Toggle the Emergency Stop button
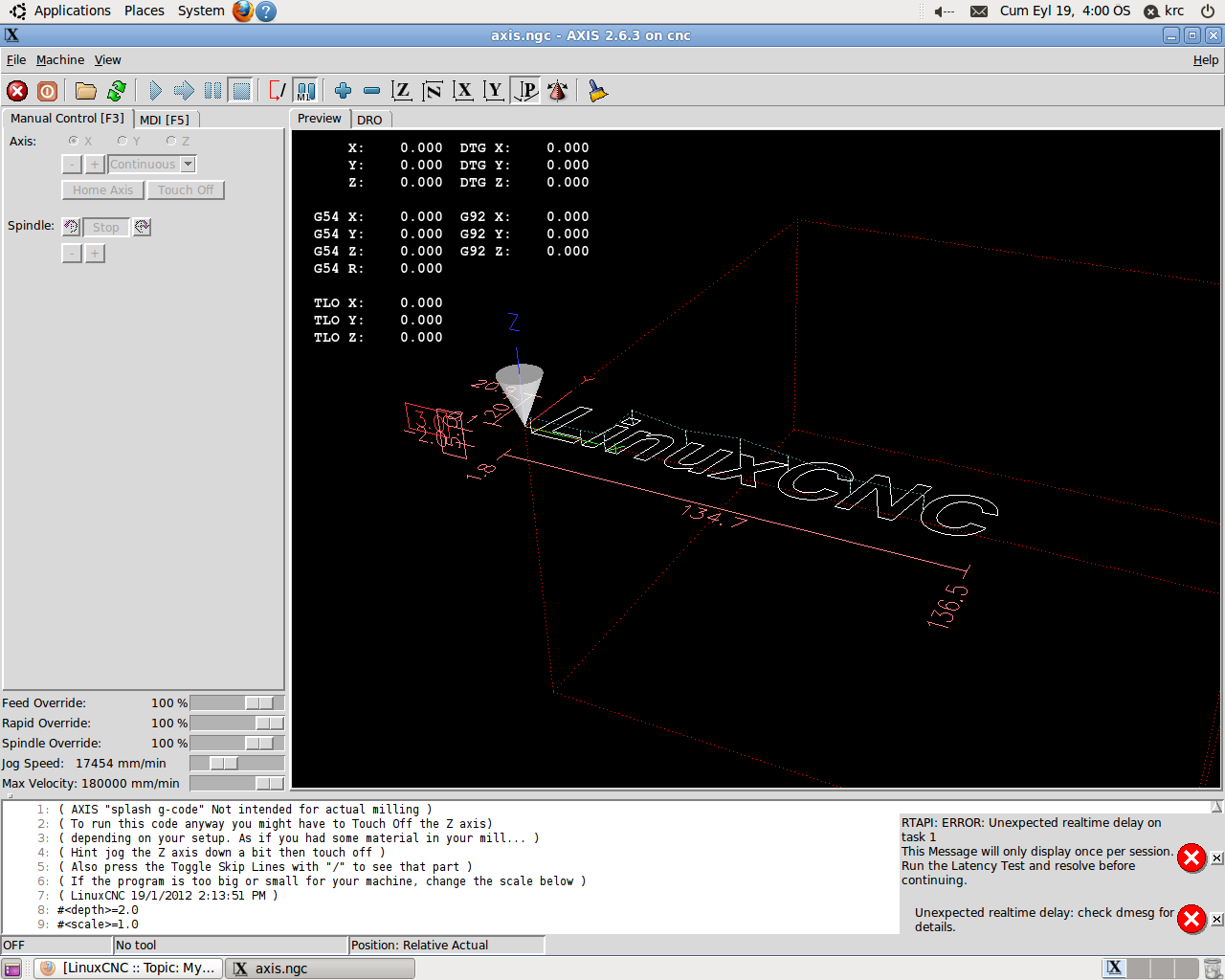The width and height of the screenshot is (1225, 980). pyautogui.click(x=17, y=91)
